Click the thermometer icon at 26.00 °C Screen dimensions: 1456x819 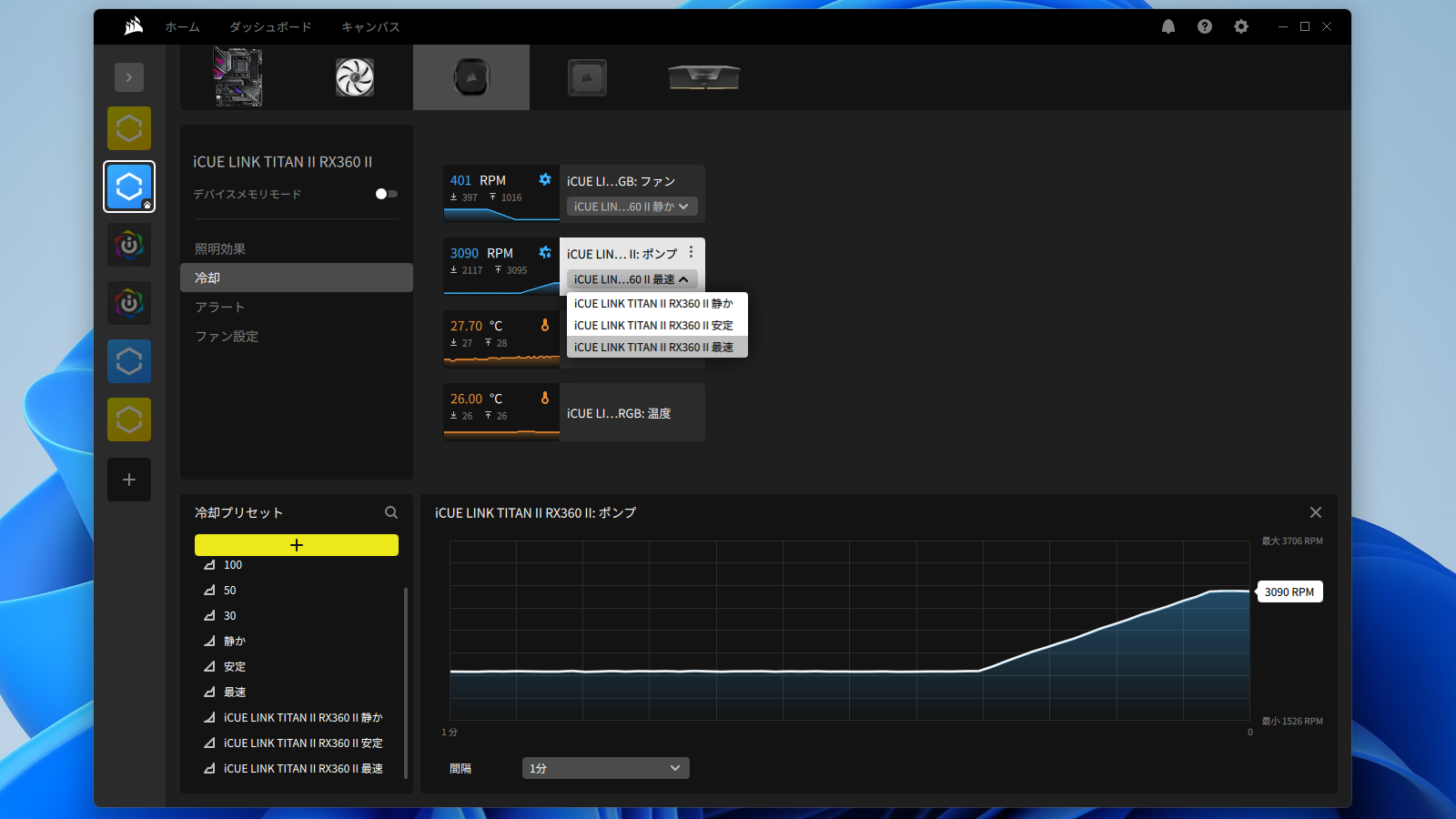coord(545,398)
